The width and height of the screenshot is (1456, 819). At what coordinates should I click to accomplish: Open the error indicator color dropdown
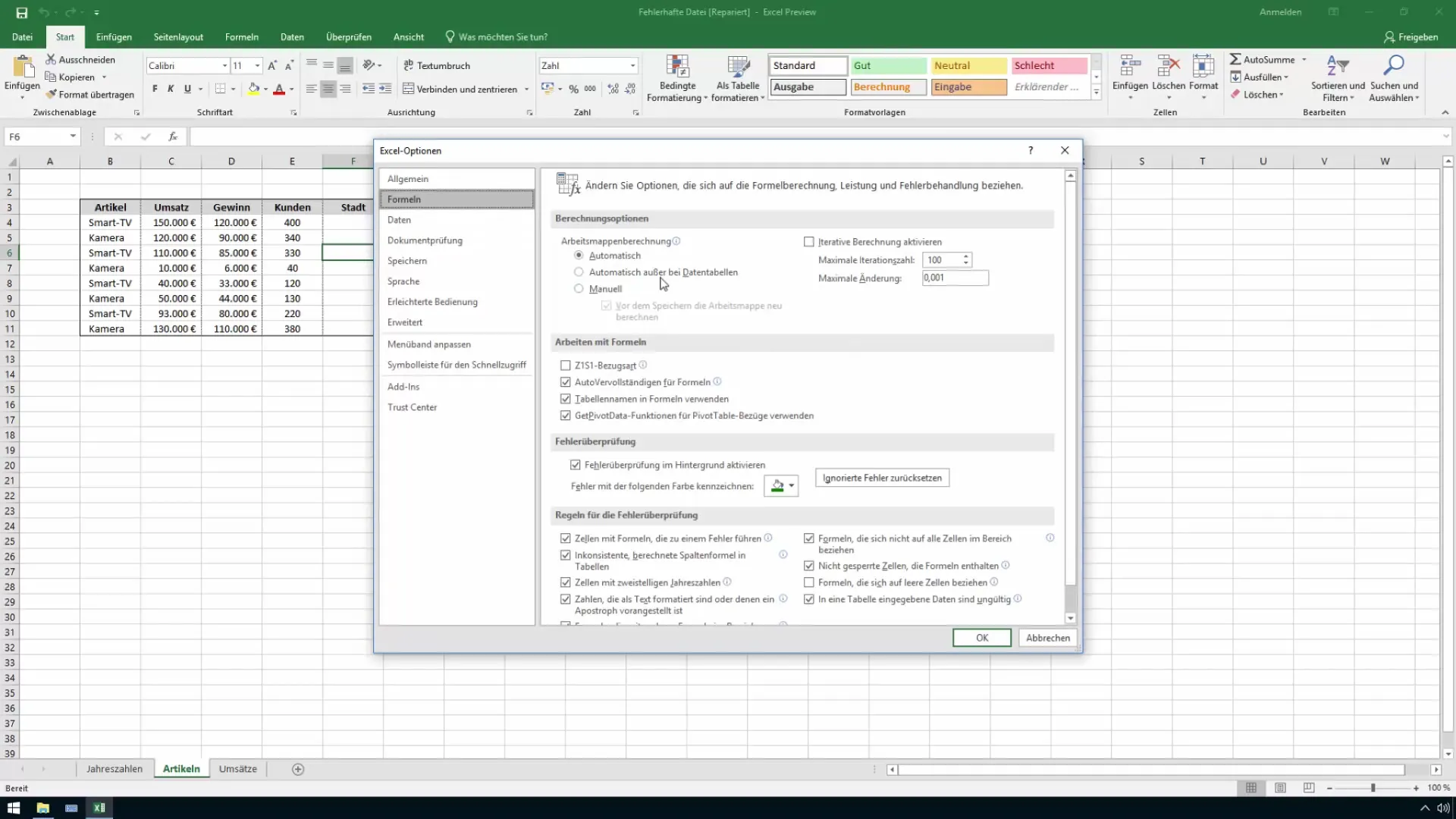(x=791, y=486)
